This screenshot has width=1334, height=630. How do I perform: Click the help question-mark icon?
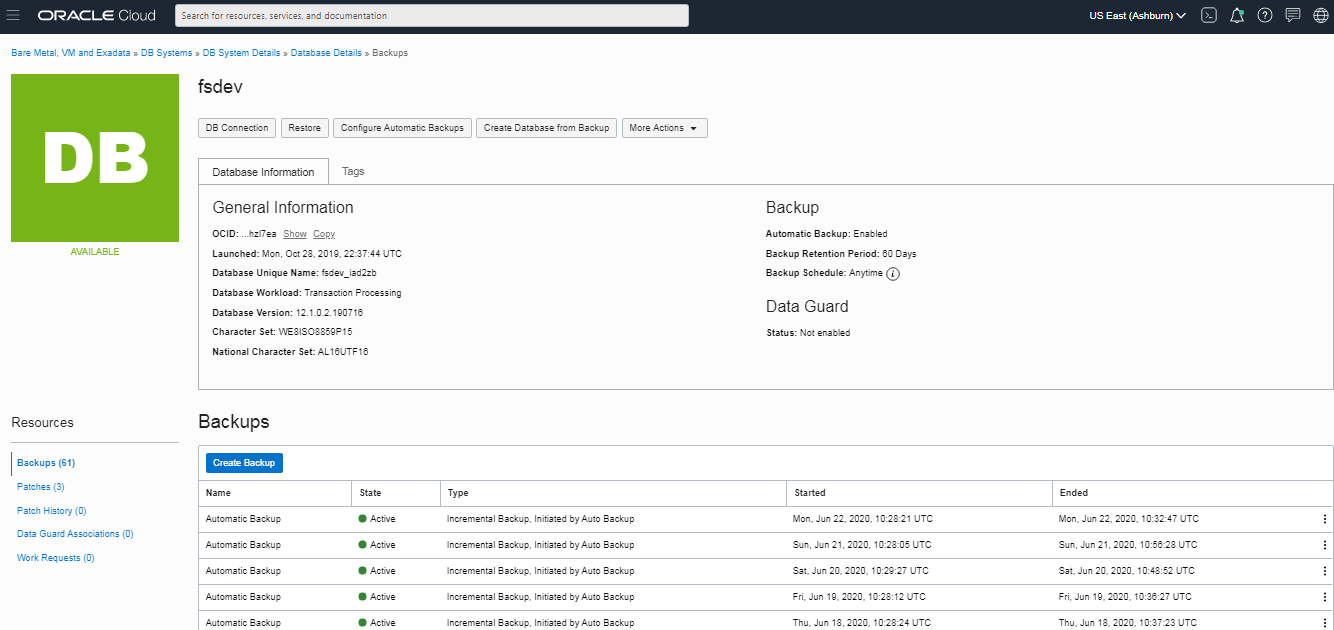click(x=1265, y=15)
